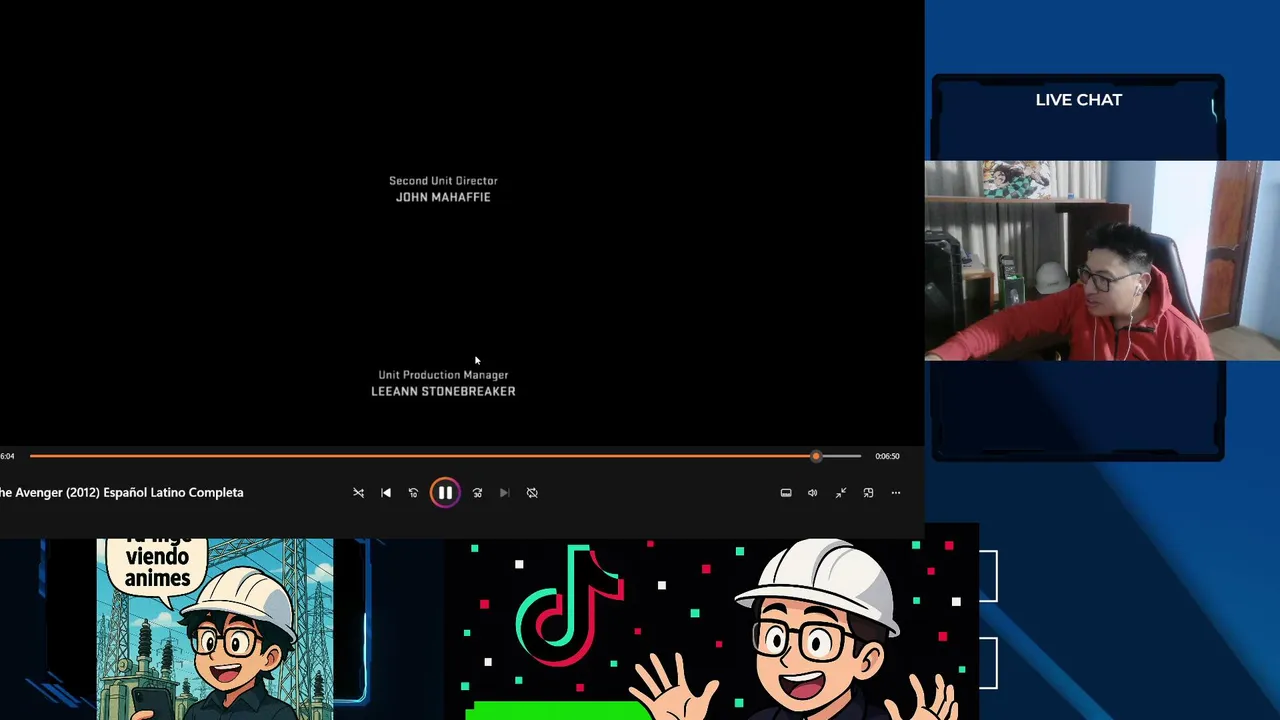
Task: Click the 'Unit Production Manager' credit line
Action: 443,375
